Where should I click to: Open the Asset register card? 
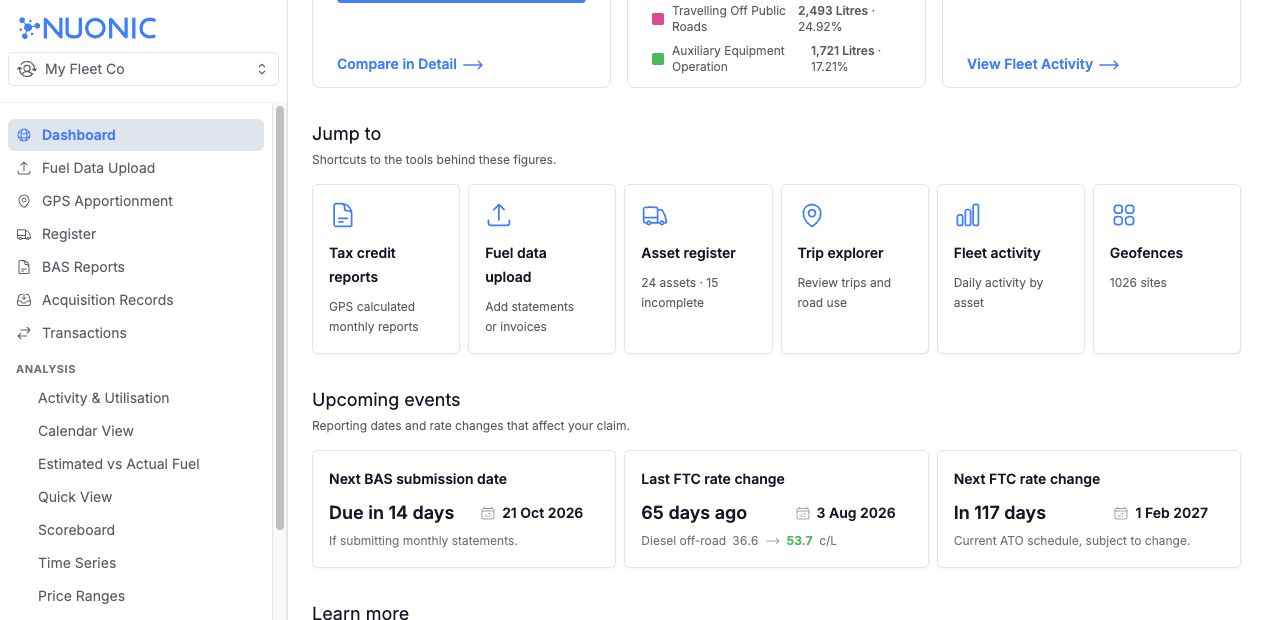[698, 268]
